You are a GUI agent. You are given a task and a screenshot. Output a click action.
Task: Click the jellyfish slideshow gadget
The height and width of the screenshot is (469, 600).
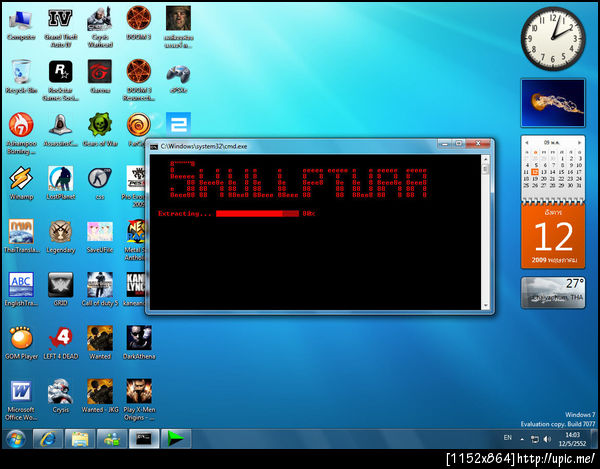pyautogui.click(x=553, y=103)
